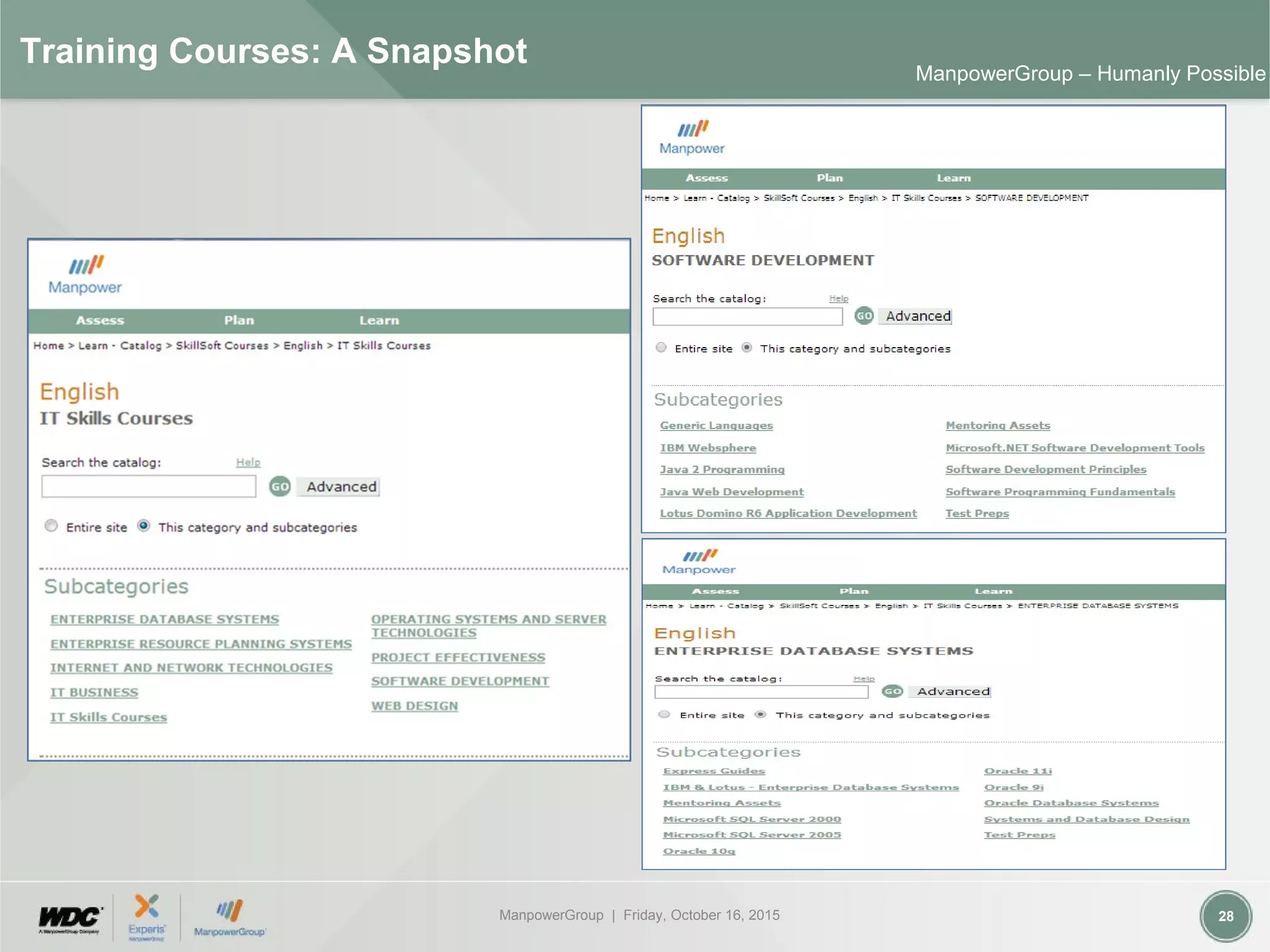The width and height of the screenshot is (1270, 952).
Task: Click search catalog field in Enterprise Database panel
Action: [x=762, y=692]
